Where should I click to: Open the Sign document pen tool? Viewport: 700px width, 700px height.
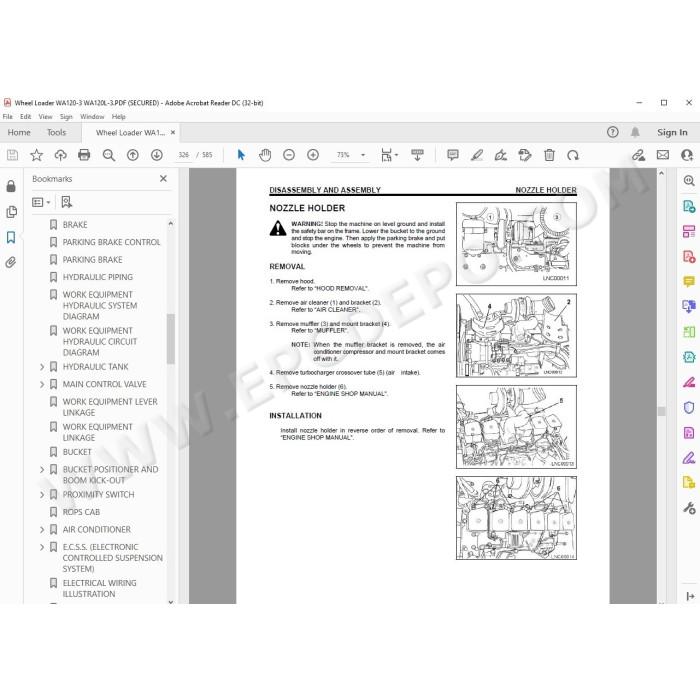click(500, 155)
